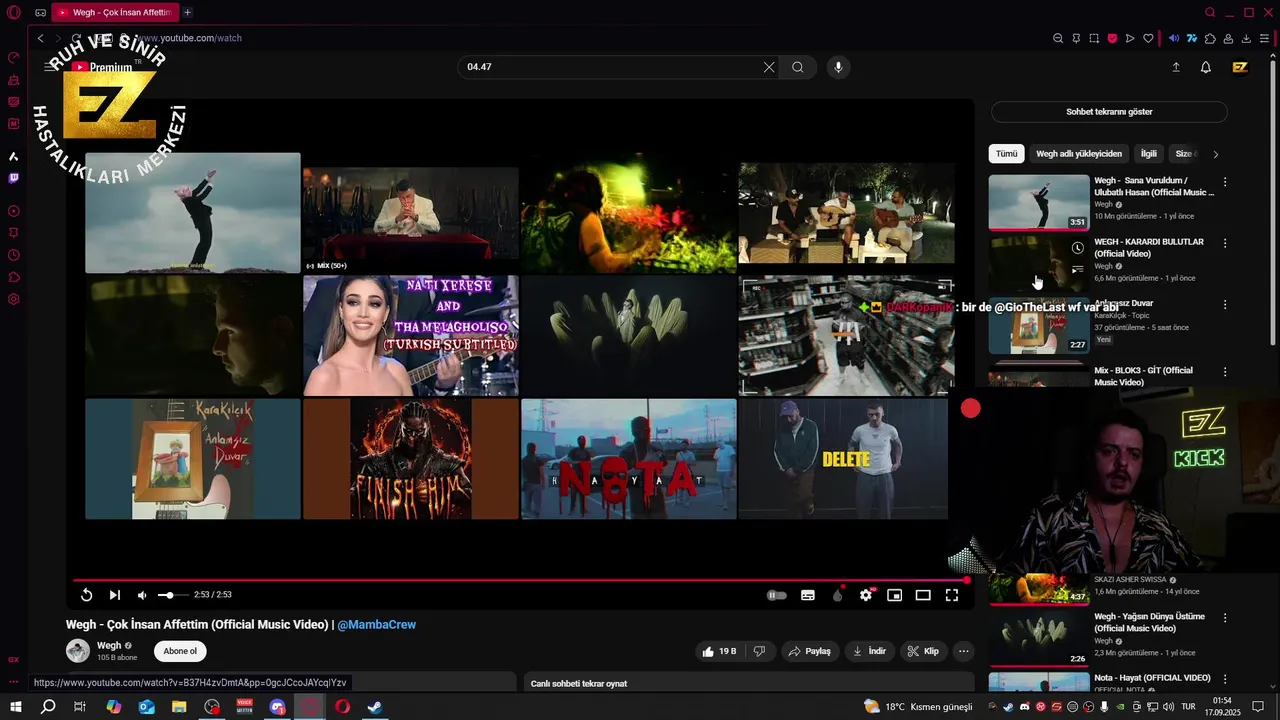
Task: Open Wegh channel avatar
Action: (x=78, y=651)
